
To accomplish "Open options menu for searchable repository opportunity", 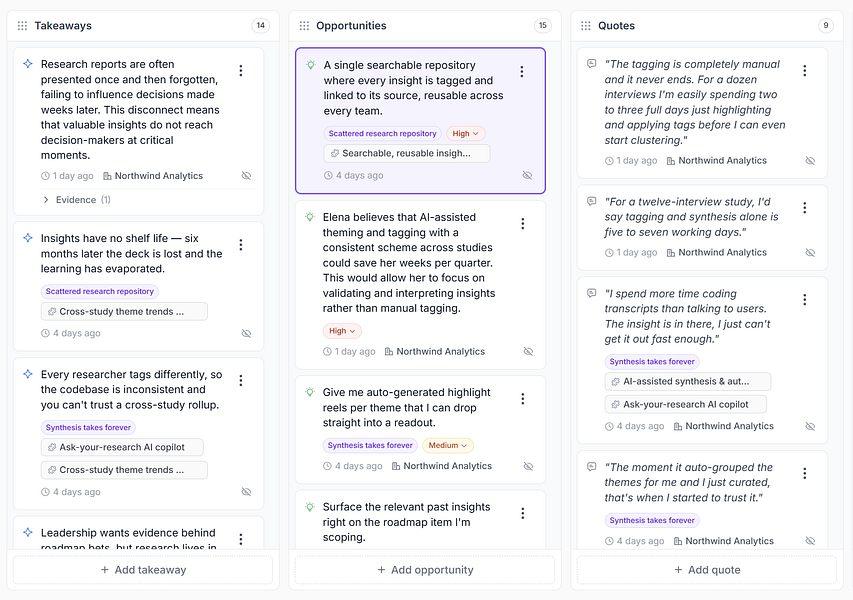I will (x=521, y=72).
